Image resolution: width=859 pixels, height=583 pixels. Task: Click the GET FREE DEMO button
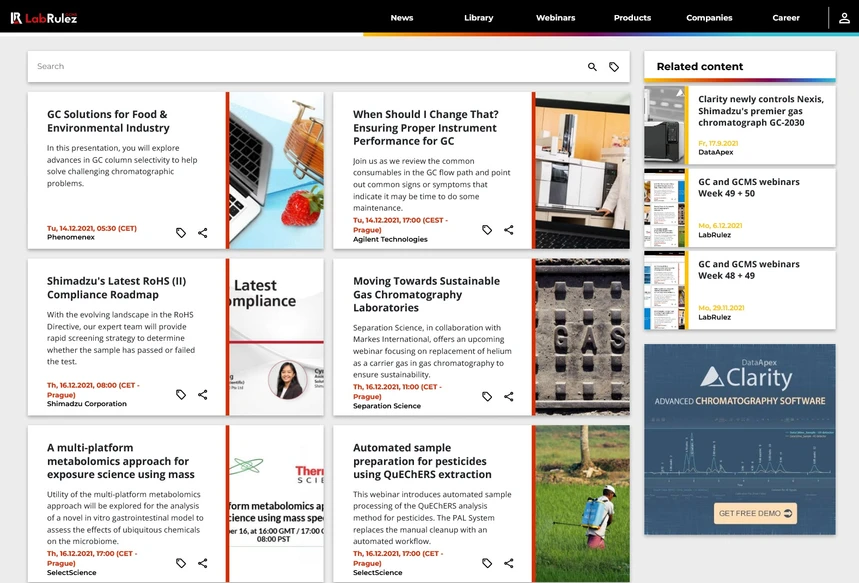pos(755,513)
